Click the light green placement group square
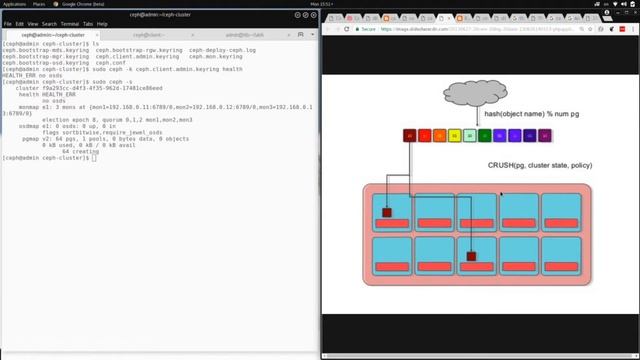 click(x=470, y=136)
